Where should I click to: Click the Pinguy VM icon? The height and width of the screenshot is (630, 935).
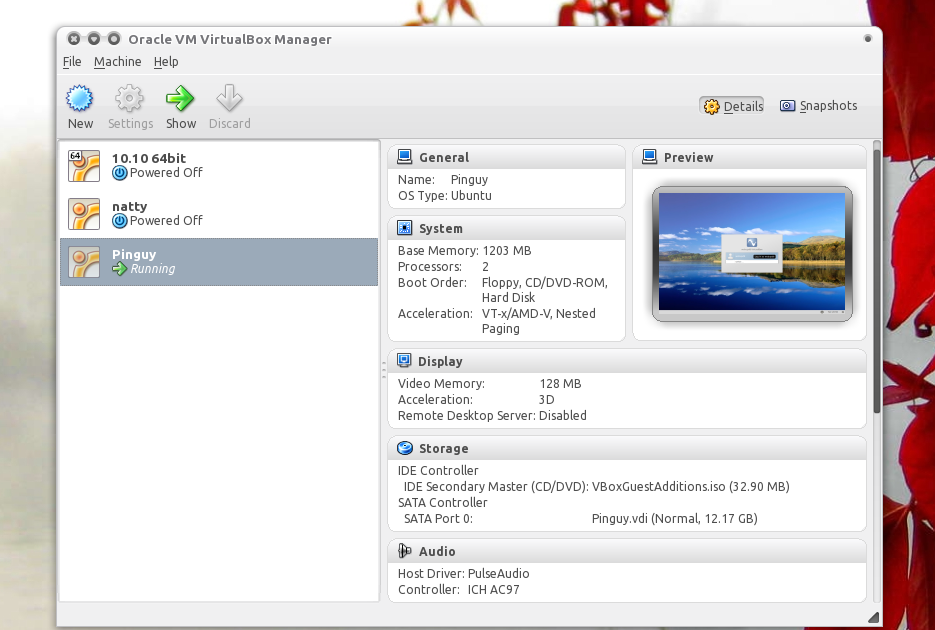click(83, 262)
